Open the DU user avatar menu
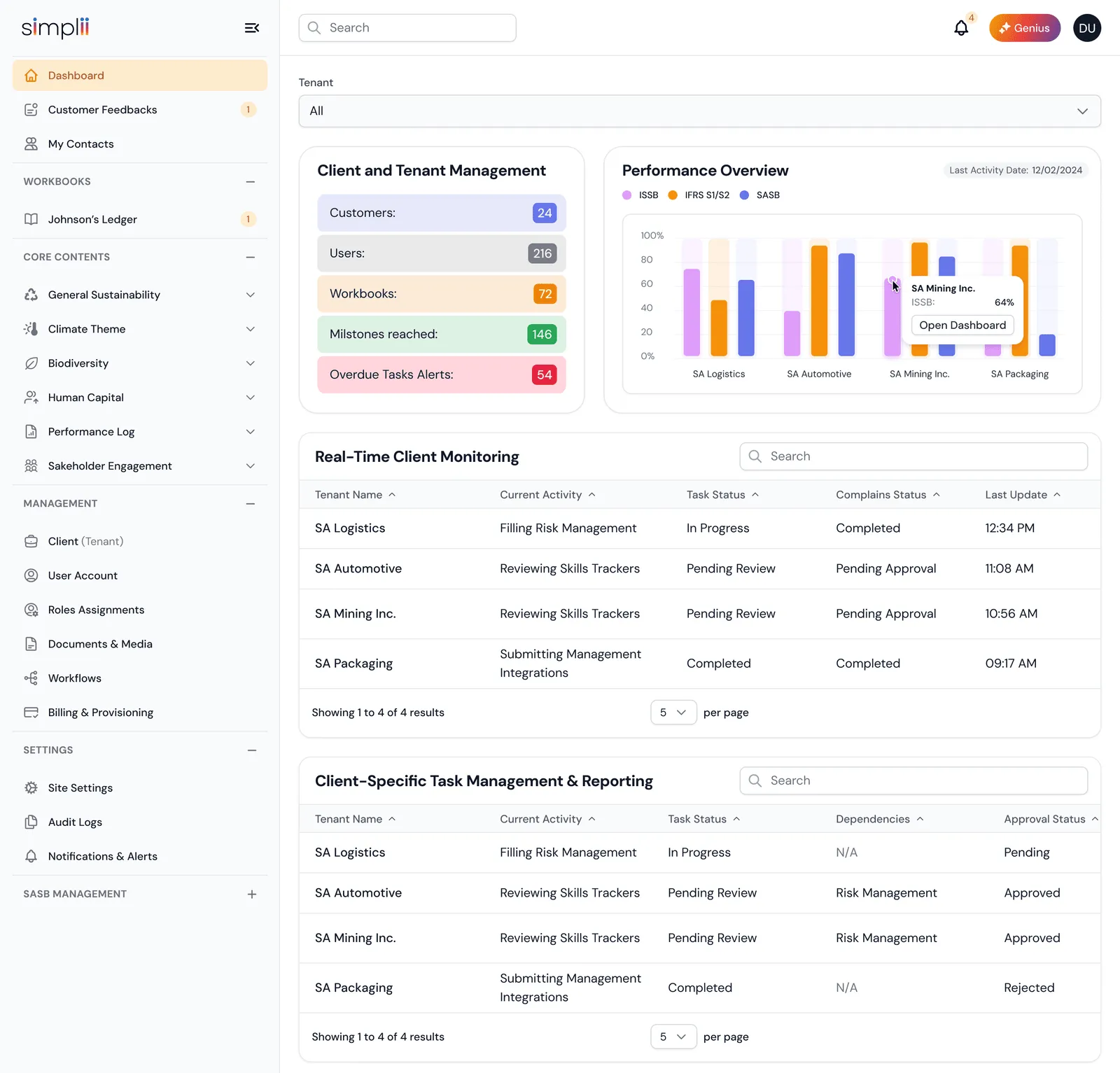Viewport: 1120px width, 1073px height. (x=1086, y=28)
